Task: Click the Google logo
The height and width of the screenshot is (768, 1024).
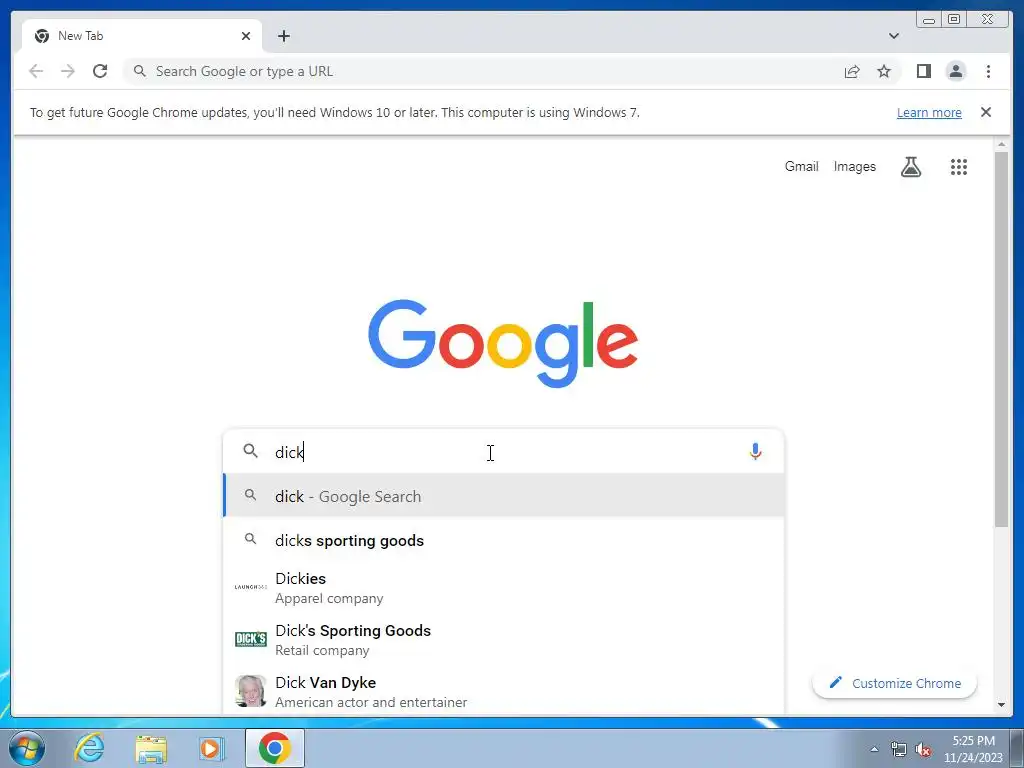Action: (503, 343)
